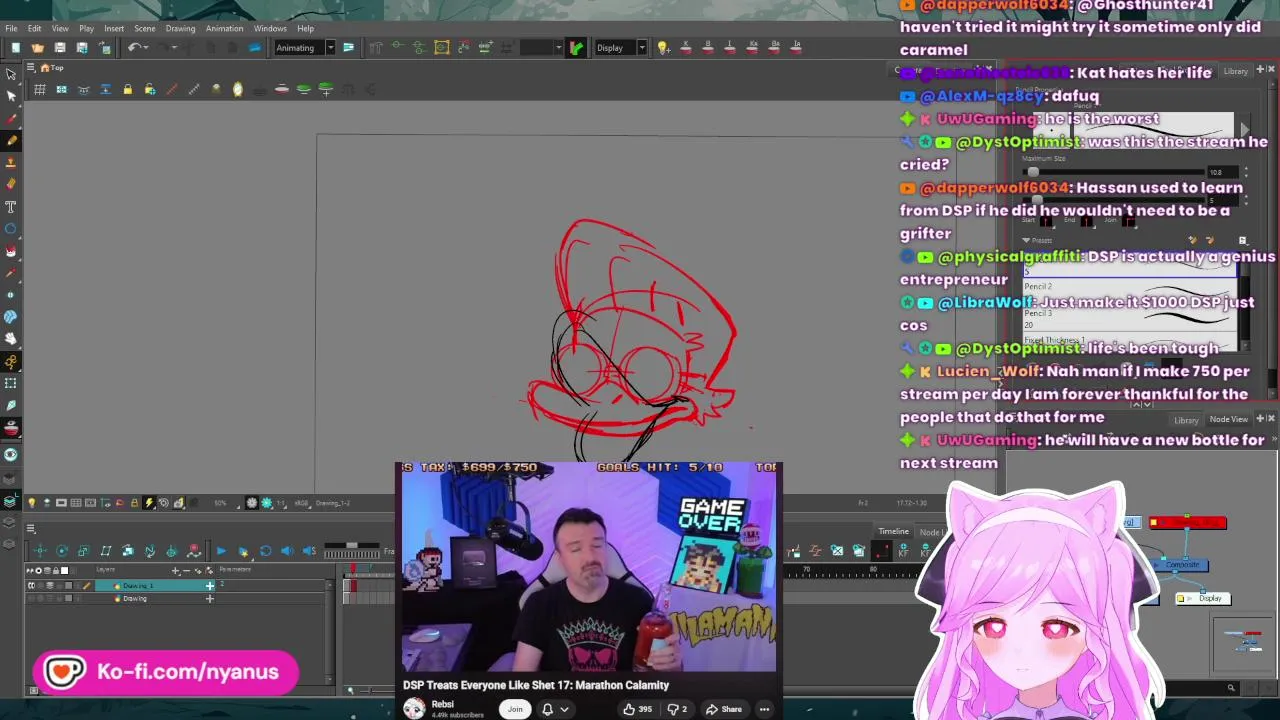Click the New scene icon
The width and height of the screenshot is (1280, 720).
(x=15, y=48)
